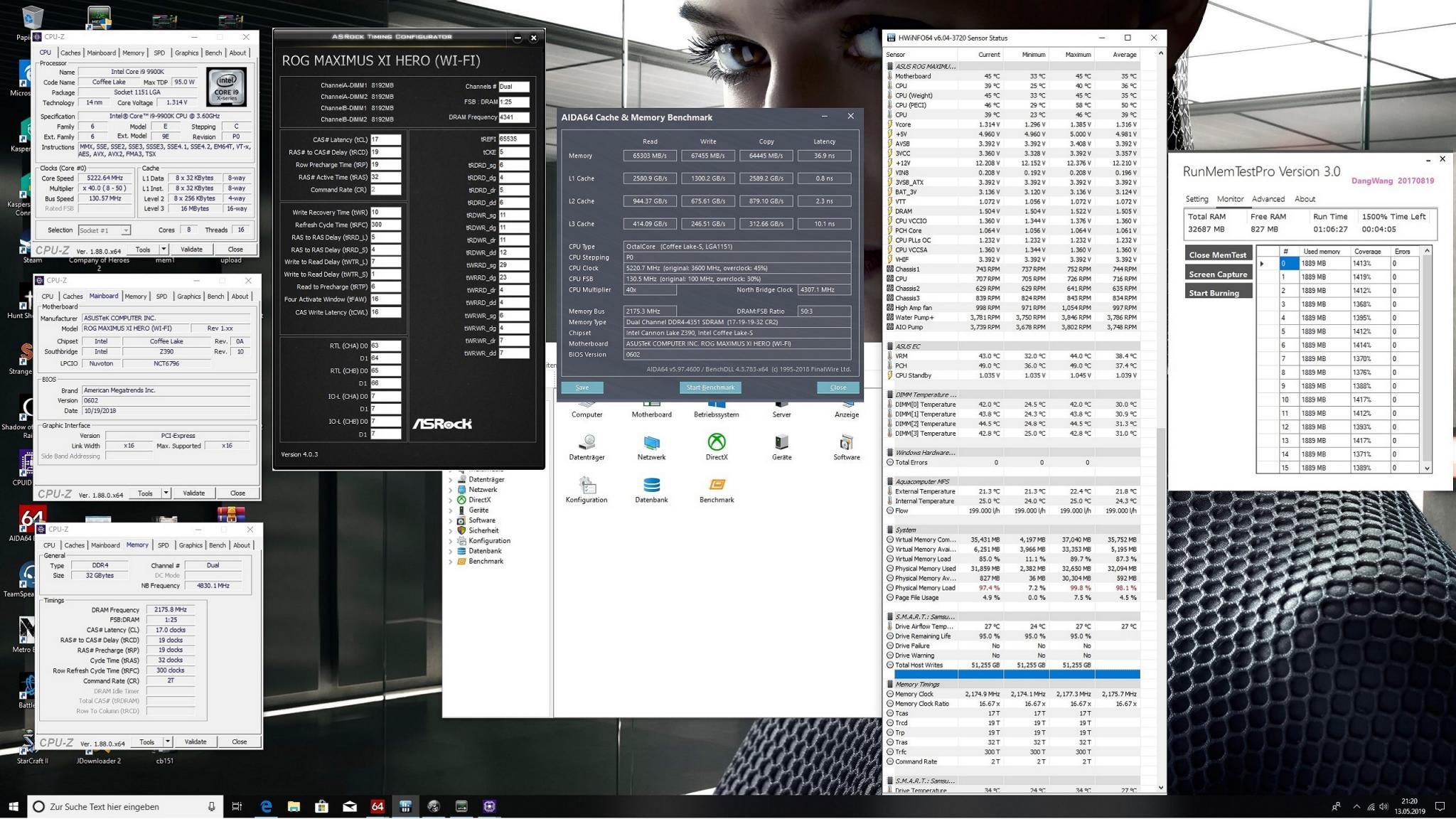
Task: Open the large DirectX icon in AIDA64
Action: 716,442
